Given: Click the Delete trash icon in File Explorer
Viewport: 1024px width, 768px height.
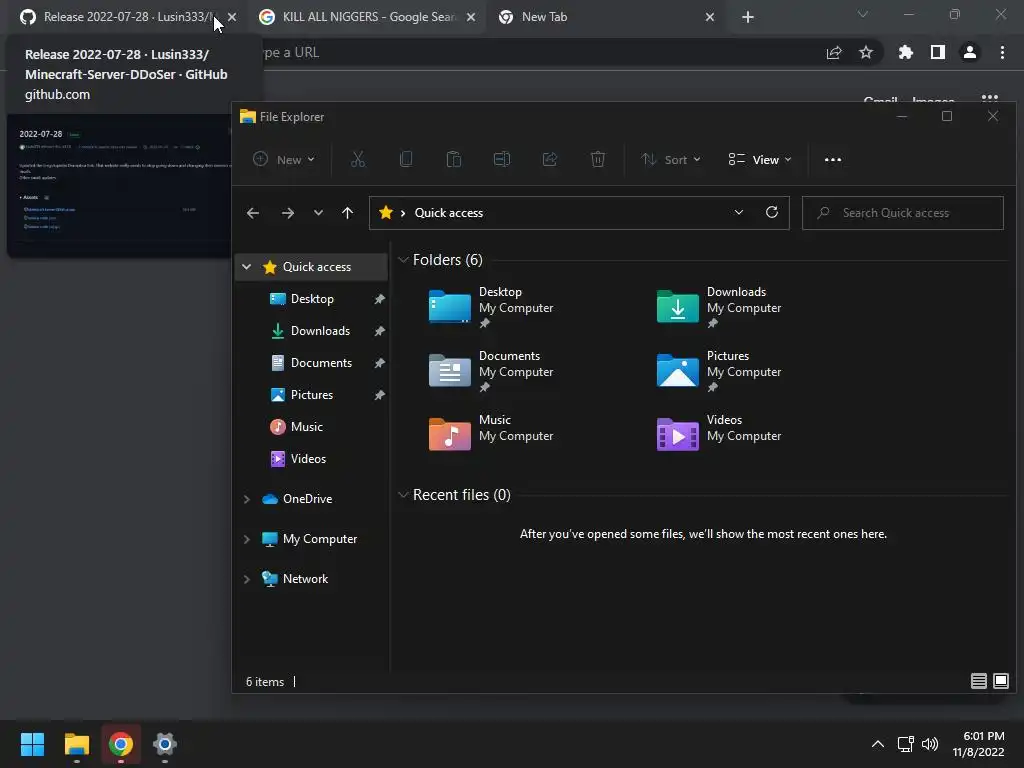Looking at the screenshot, I should pyautogui.click(x=598, y=159).
